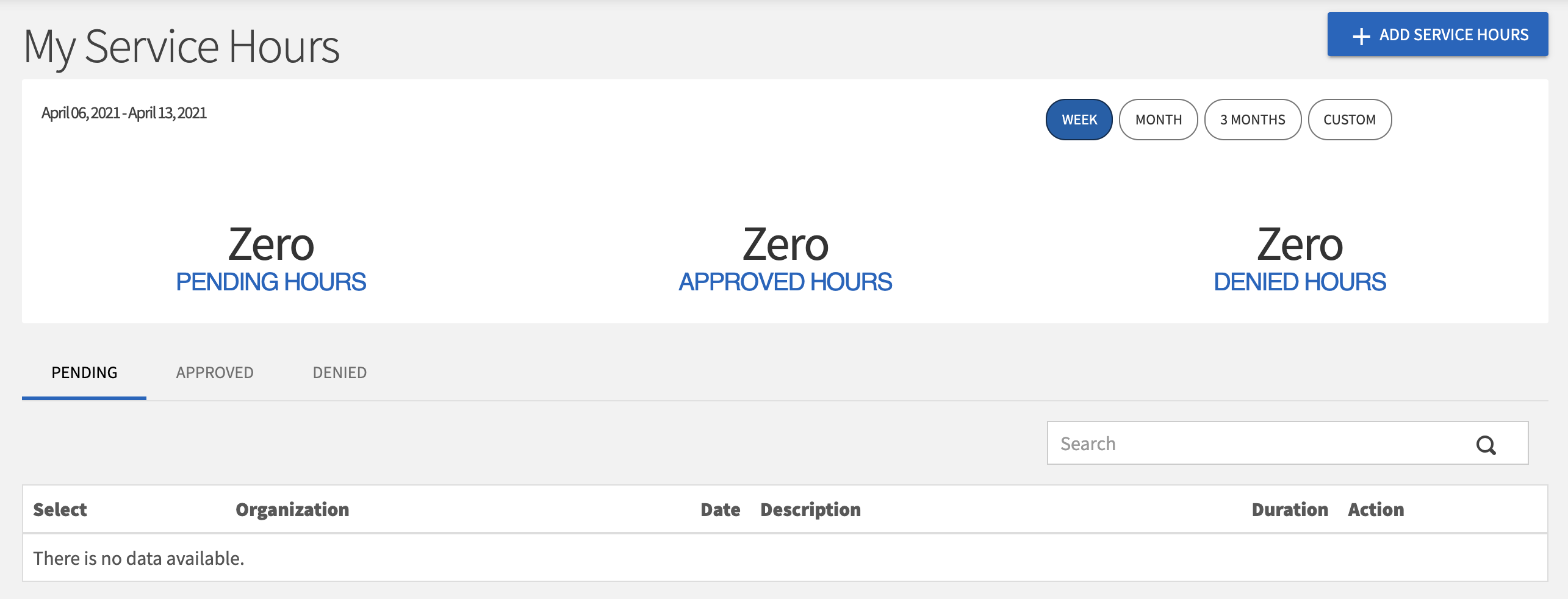Sort by the Organization column header
Image resolution: width=1568 pixels, height=599 pixels.
[292, 509]
